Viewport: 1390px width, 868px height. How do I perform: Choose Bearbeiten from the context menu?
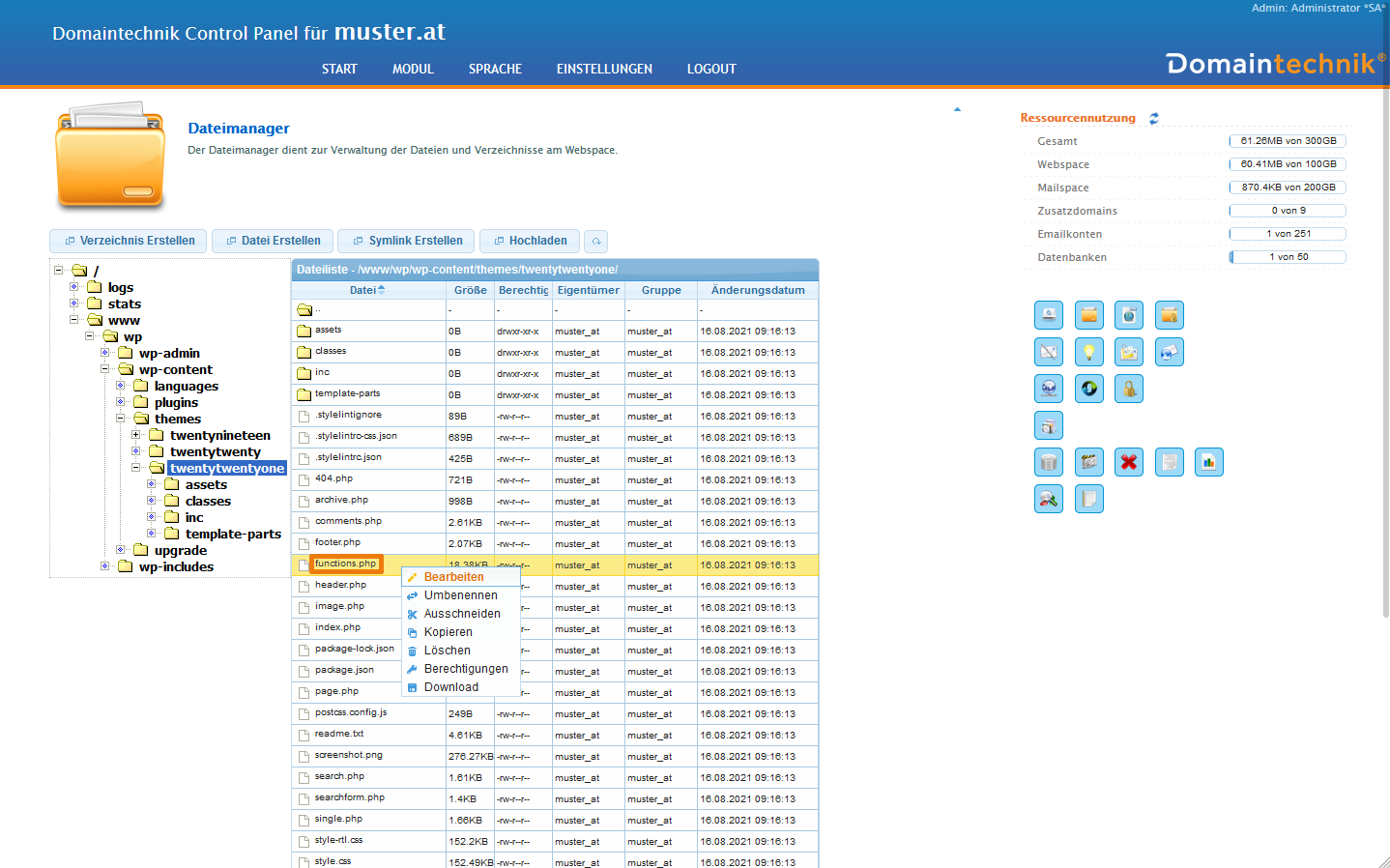pyautogui.click(x=453, y=577)
